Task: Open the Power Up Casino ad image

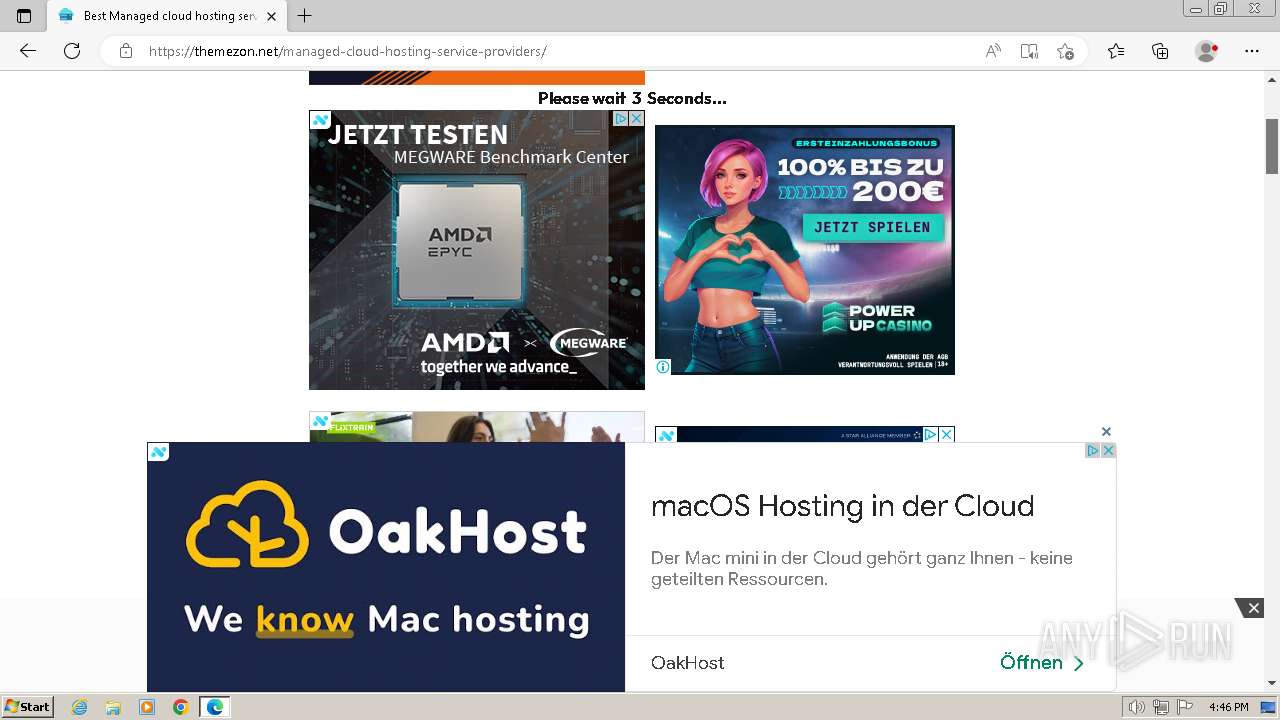Action: coord(805,250)
